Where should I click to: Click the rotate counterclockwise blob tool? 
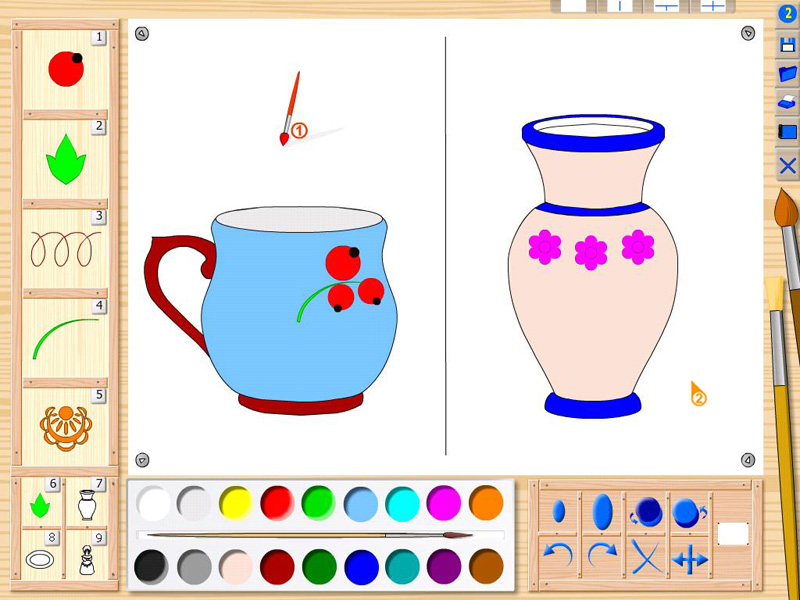coord(646,512)
